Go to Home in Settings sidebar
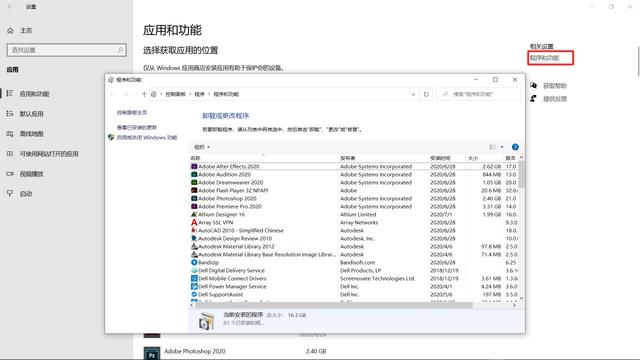This screenshot has width=640, height=360. pyautogui.click(x=26, y=31)
